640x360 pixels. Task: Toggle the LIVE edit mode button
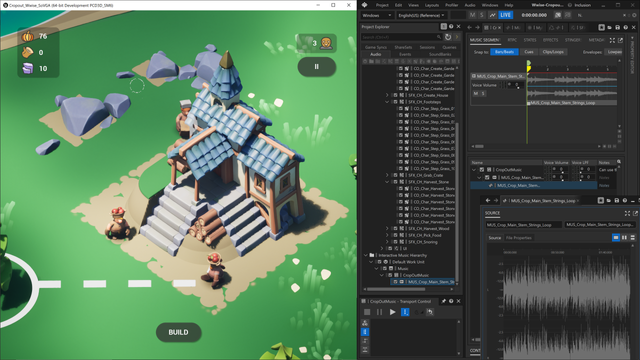click(x=505, y=15)
